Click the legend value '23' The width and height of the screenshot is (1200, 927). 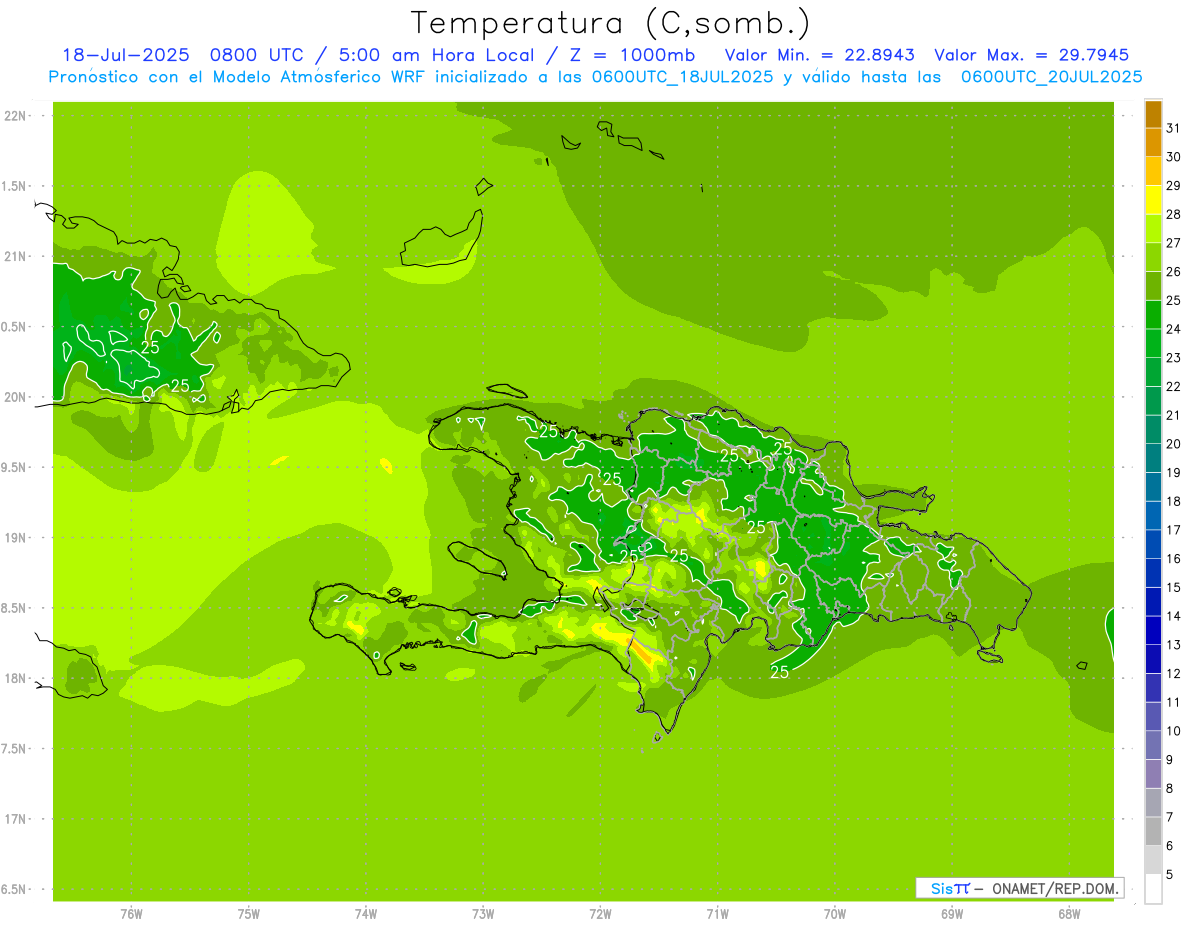(1174, 358)
